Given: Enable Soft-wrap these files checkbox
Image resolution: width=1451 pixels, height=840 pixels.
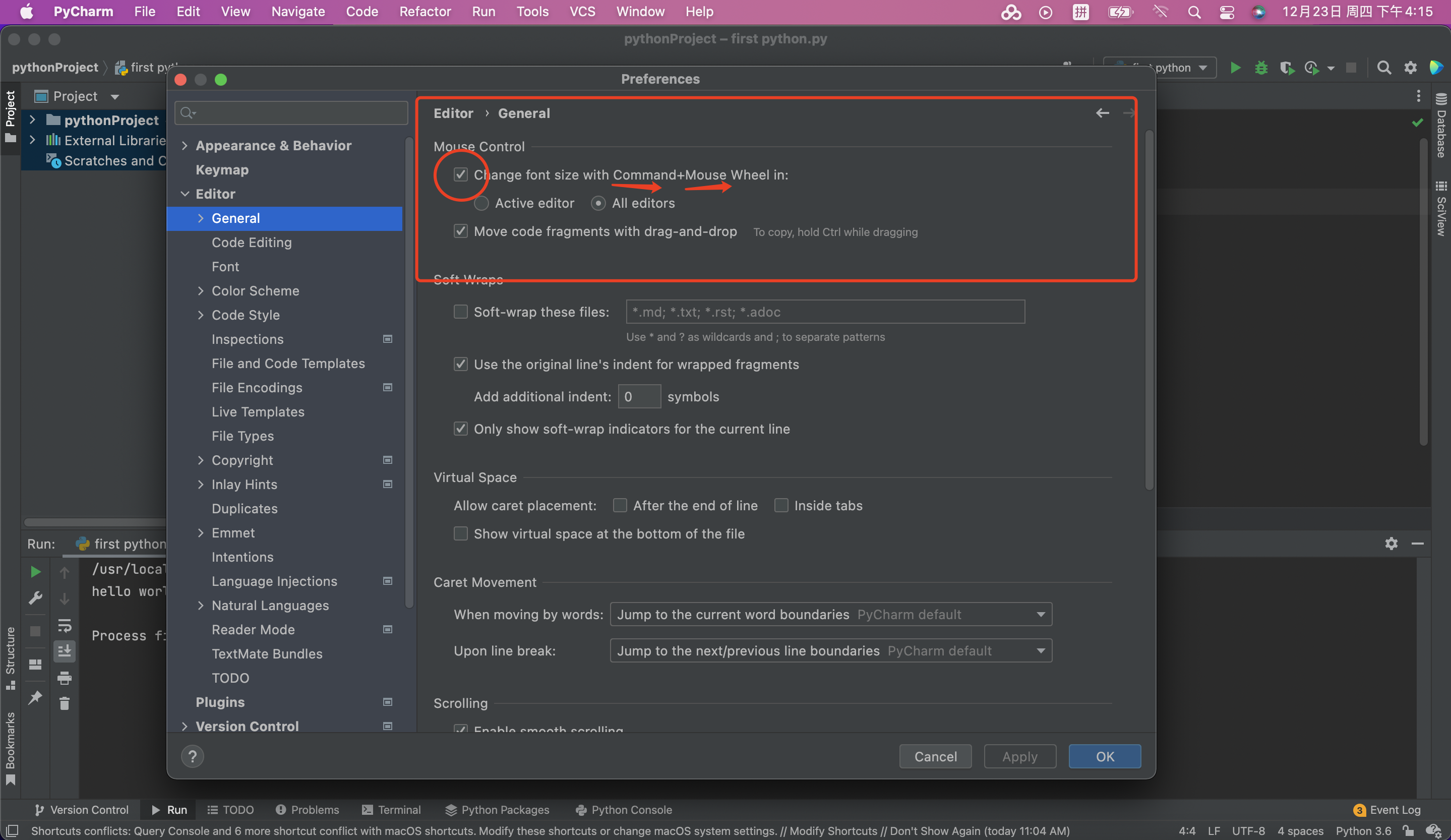Looking at the screenshot, I should pos(461,312).
